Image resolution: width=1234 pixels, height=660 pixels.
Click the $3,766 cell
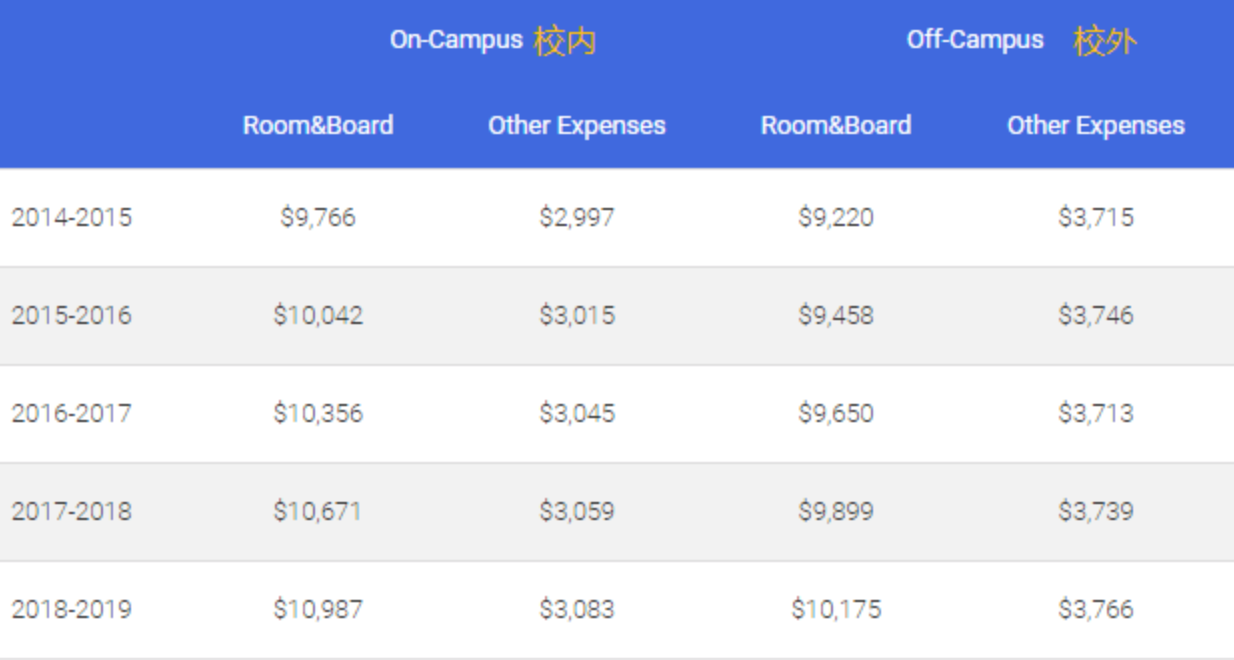[x=1096, y=610]
